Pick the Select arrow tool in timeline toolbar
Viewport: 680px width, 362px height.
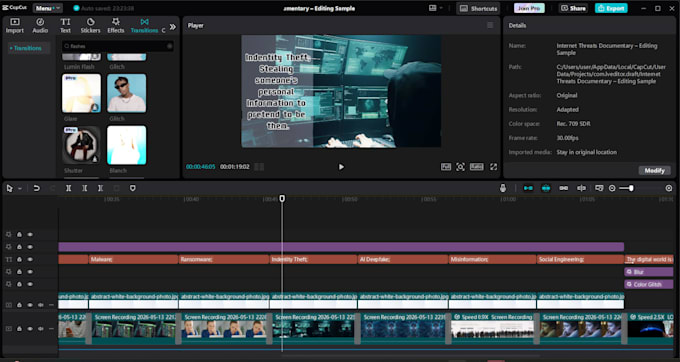click(10, 188)
